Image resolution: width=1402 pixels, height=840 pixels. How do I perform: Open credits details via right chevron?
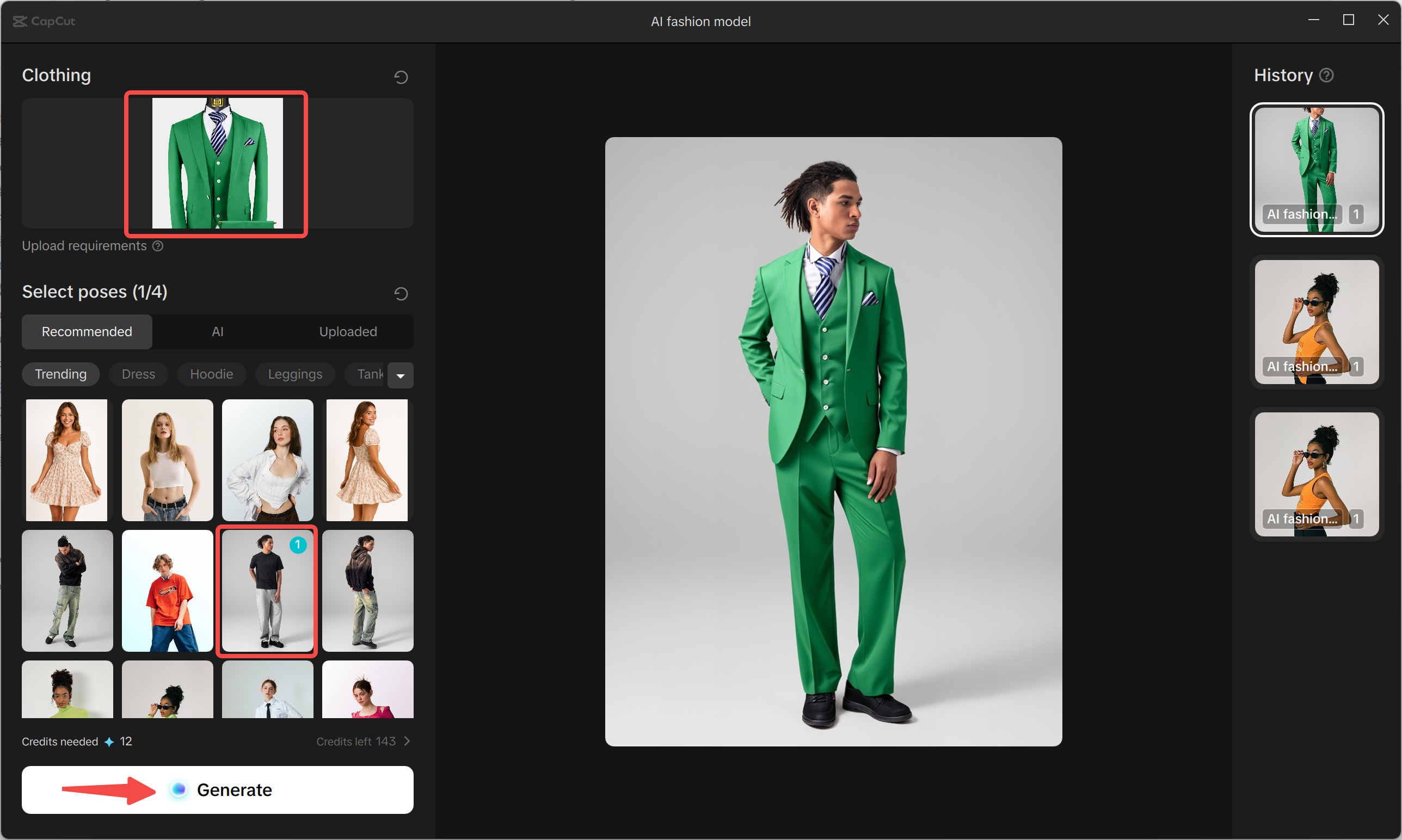[x=407, y=741]
